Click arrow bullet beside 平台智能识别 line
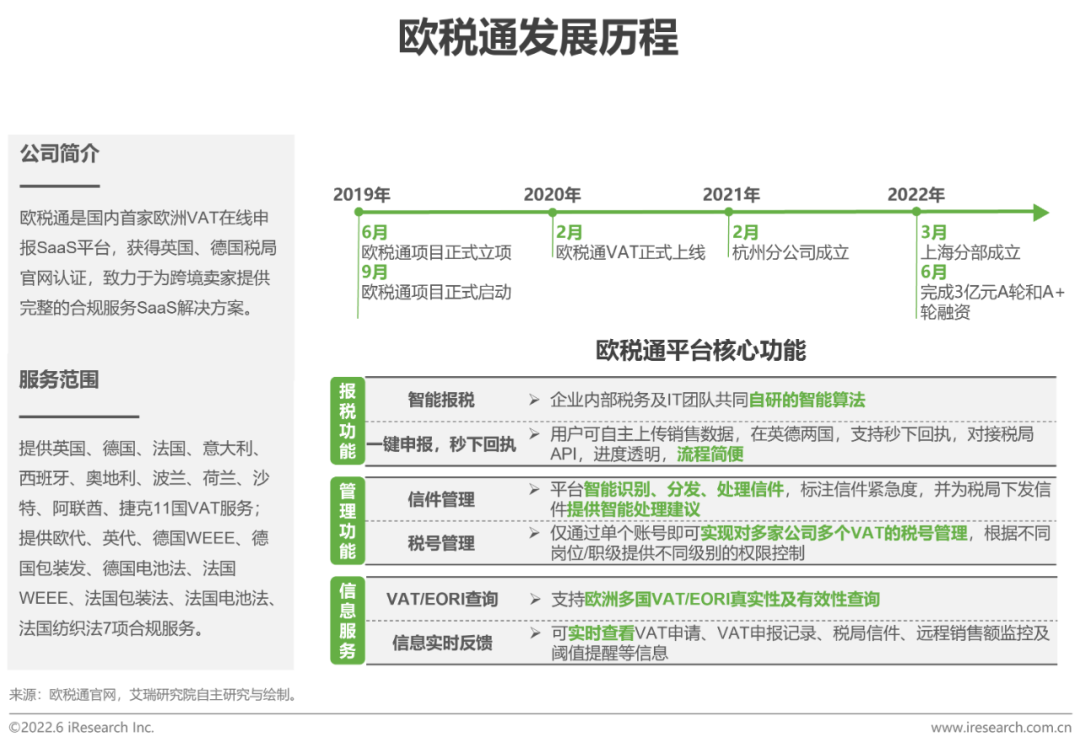Viewport: 1080px width, 748px height. [x=534, y=489]
